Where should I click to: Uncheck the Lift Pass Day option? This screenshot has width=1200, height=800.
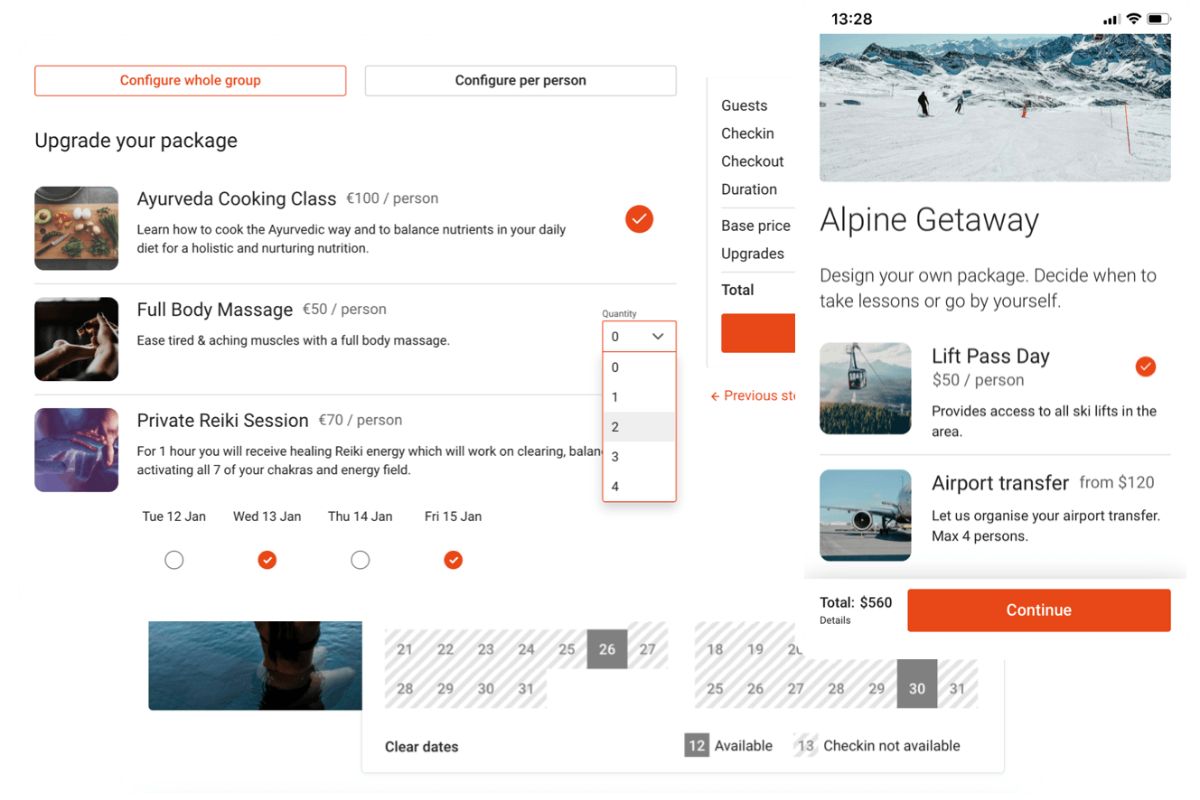[1146, 367]
